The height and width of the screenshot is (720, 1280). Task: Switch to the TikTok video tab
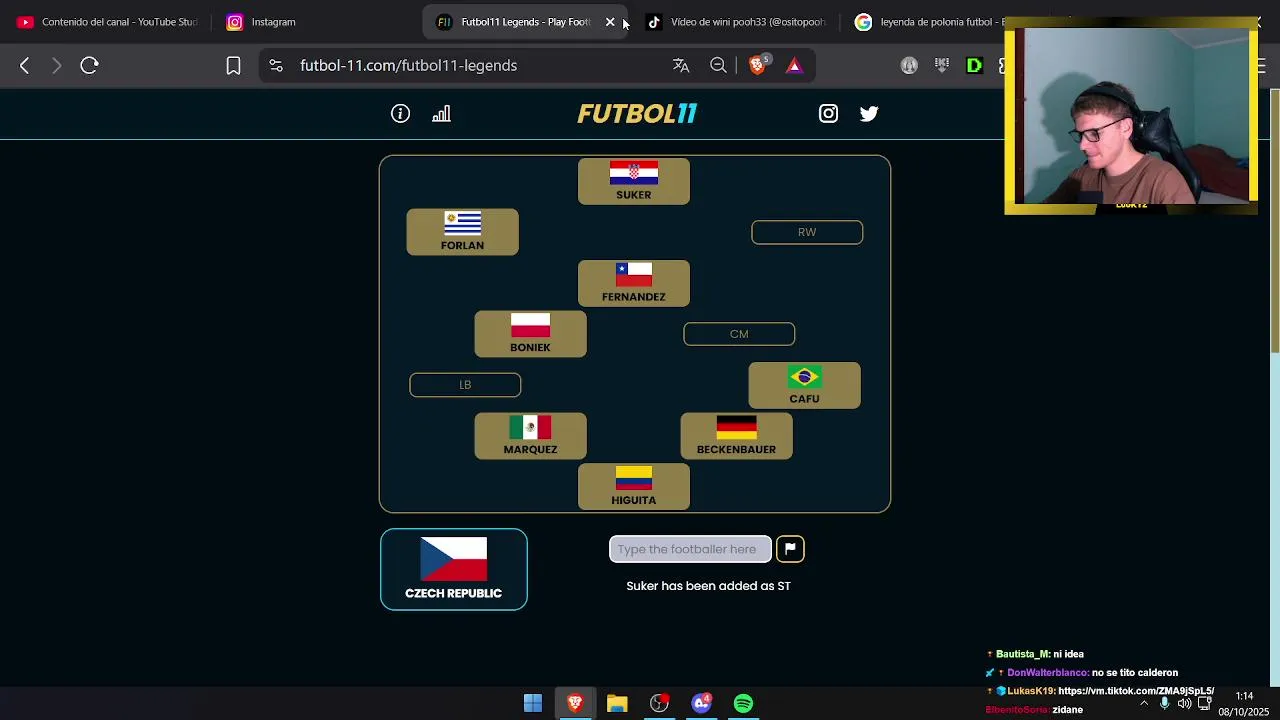click(736, 22)
